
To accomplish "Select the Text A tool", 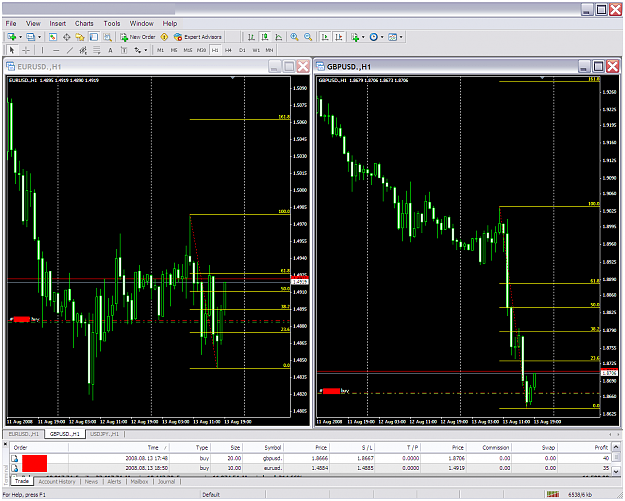I will pyautogui.click(x=110, y=50).
